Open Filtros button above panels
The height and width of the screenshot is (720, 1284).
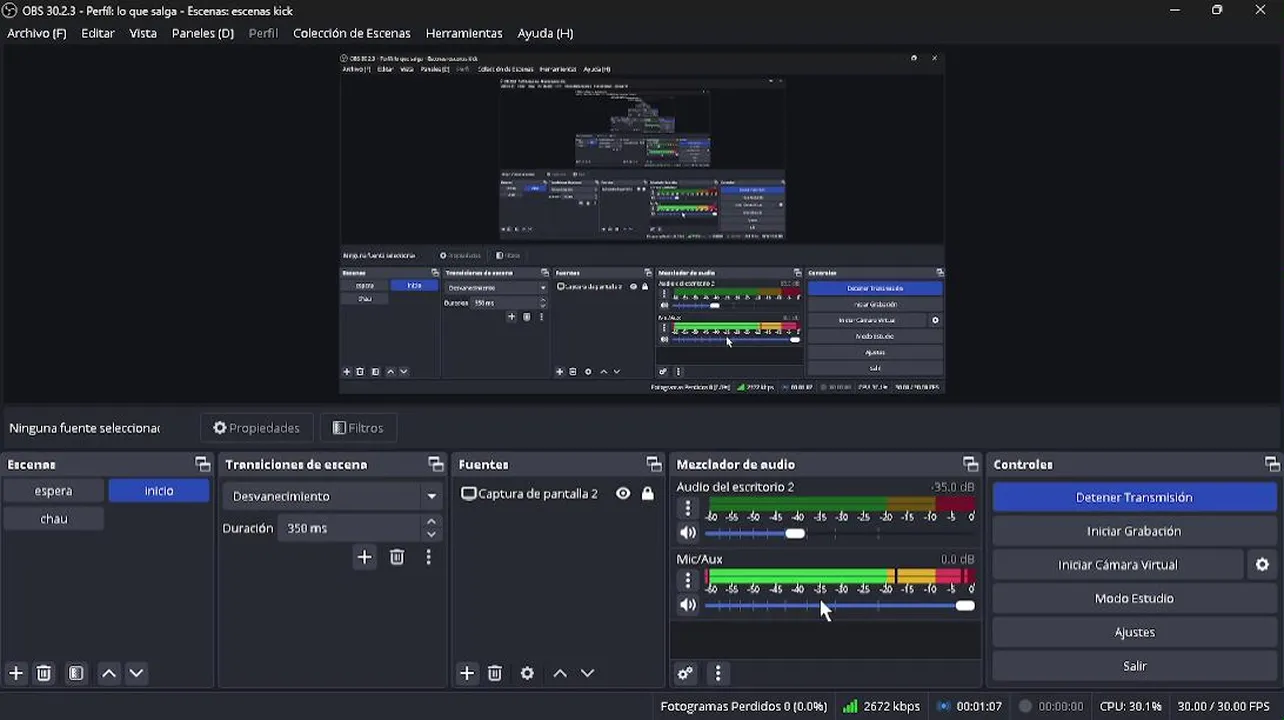click(358, 428)
